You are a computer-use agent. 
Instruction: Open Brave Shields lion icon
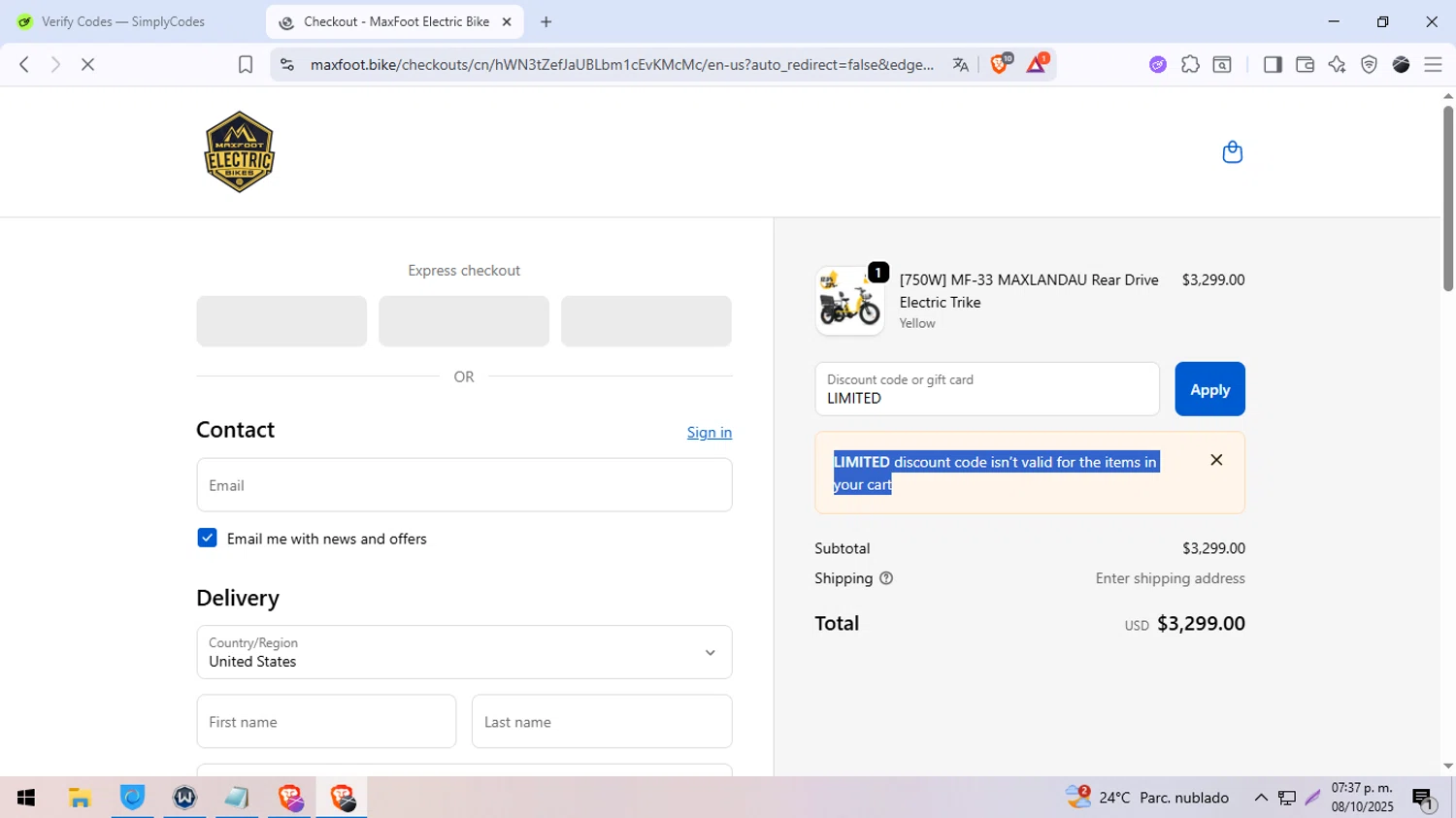(x=1000, y=64)
